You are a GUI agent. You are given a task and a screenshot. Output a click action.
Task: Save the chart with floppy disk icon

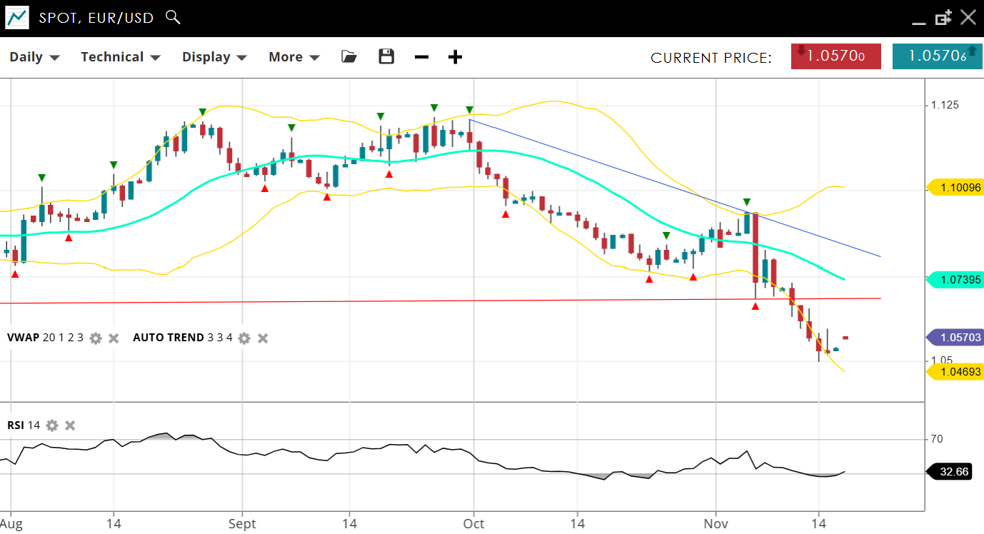(x=386, y=57)
